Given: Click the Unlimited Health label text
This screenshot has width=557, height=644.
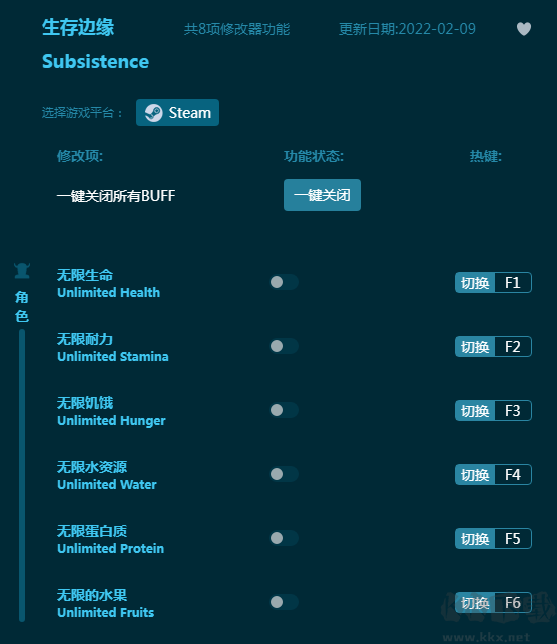Looking at the screenshot, I should point(108,292).
